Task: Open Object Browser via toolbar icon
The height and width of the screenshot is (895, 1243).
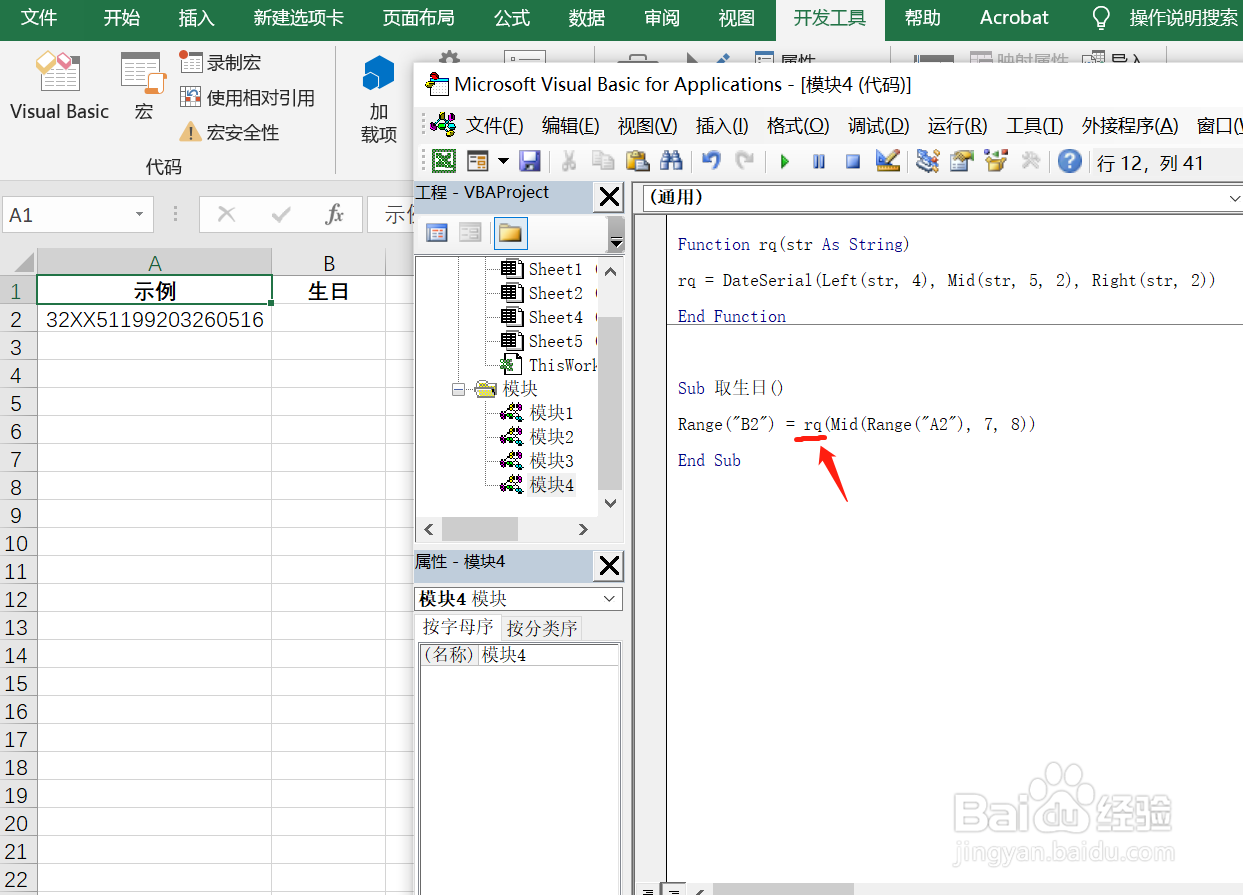Action: (x=995, y=161)
